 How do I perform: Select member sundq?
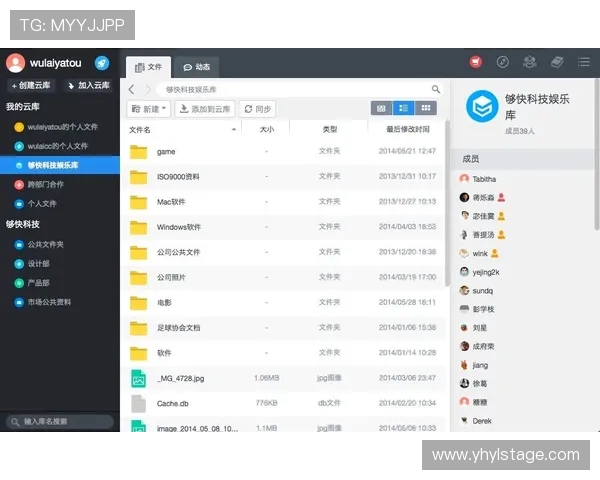click(x=482, y=291)
